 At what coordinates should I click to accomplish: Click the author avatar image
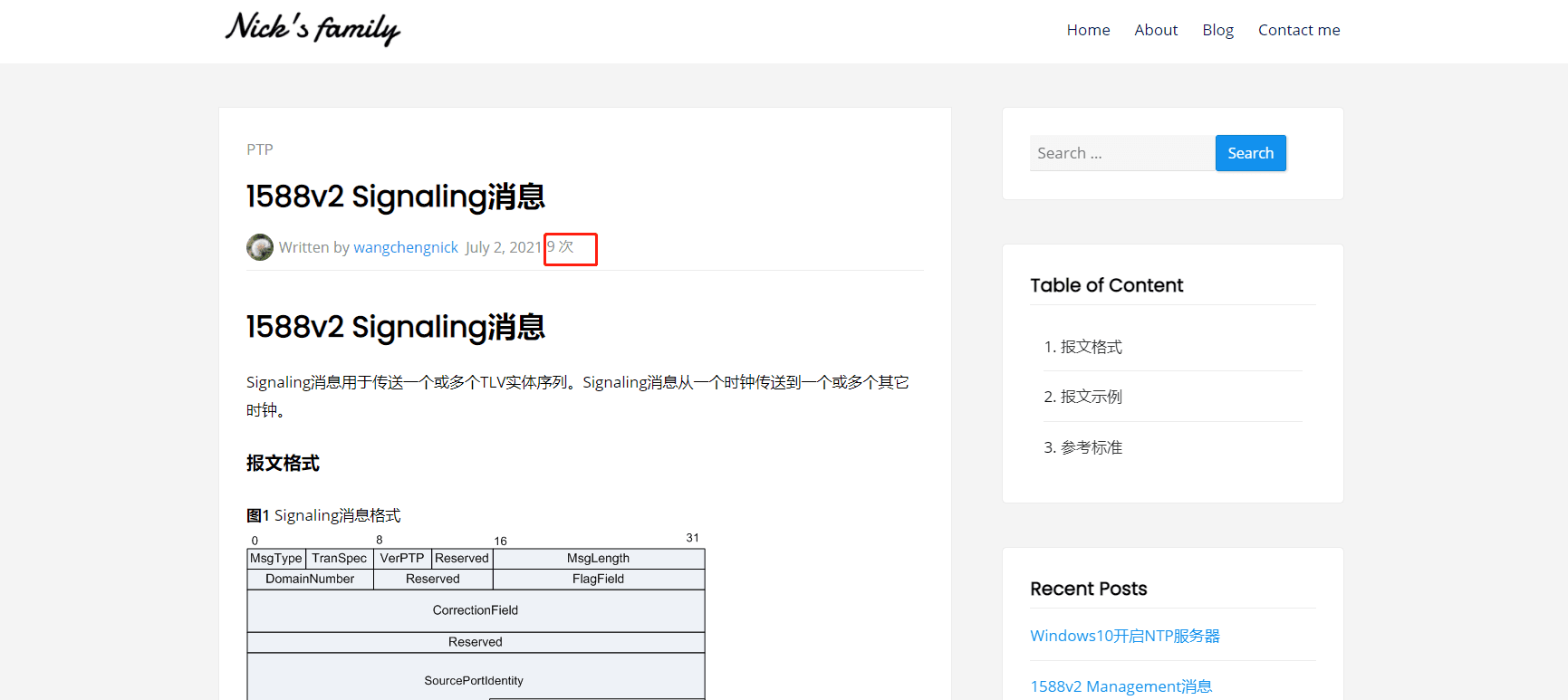tap(260, 247)
